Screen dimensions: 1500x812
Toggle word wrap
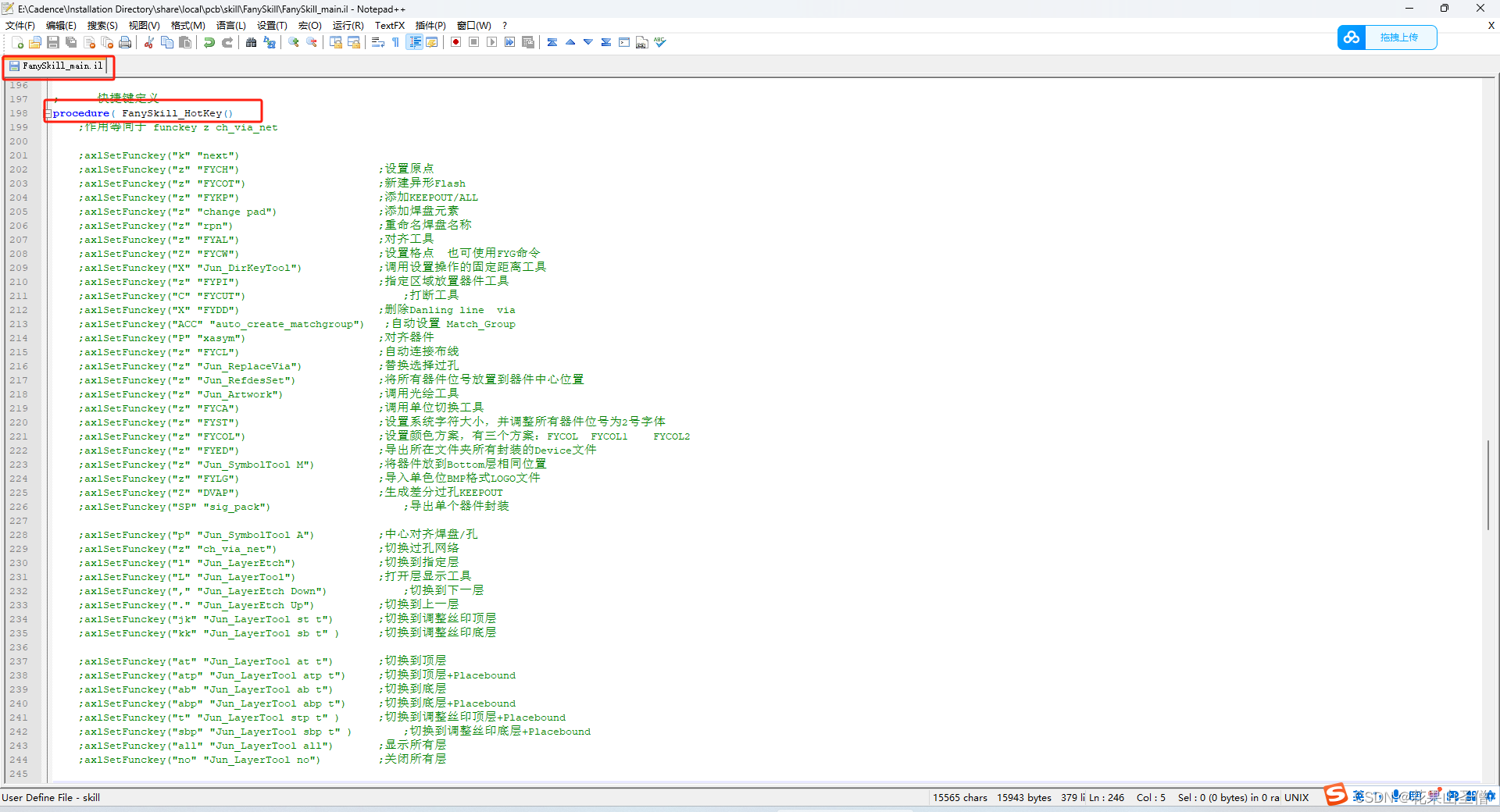tap(378, 42)
